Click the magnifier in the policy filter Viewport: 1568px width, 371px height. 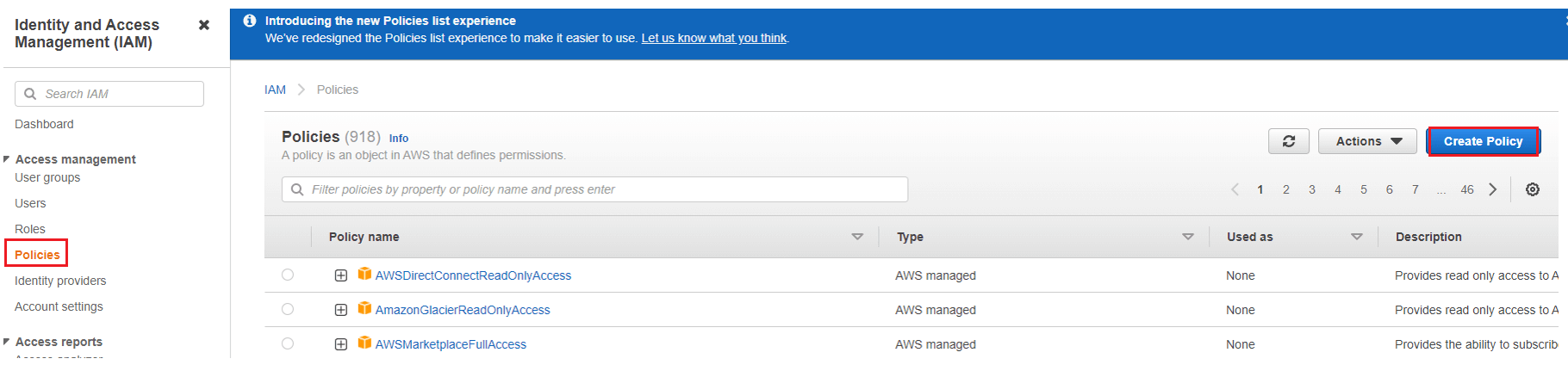tap(297, 189)
